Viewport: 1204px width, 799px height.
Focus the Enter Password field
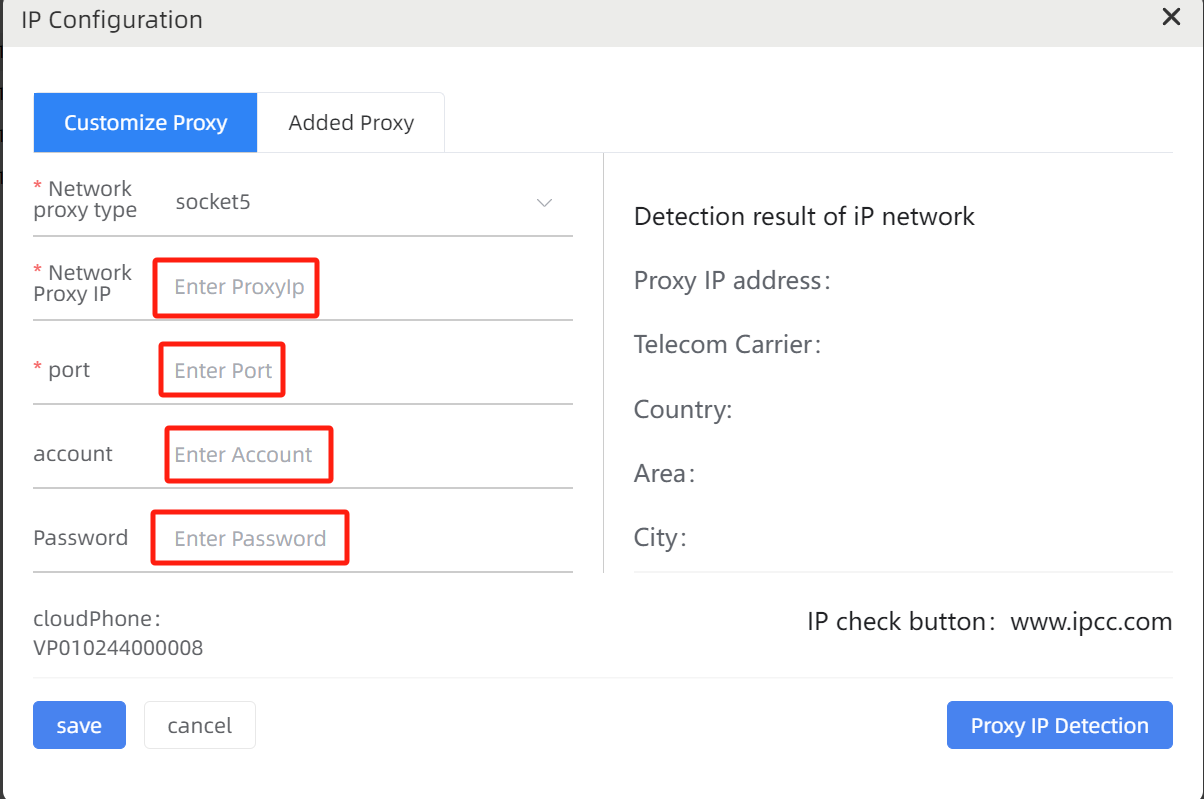click(x=250, y=539)
